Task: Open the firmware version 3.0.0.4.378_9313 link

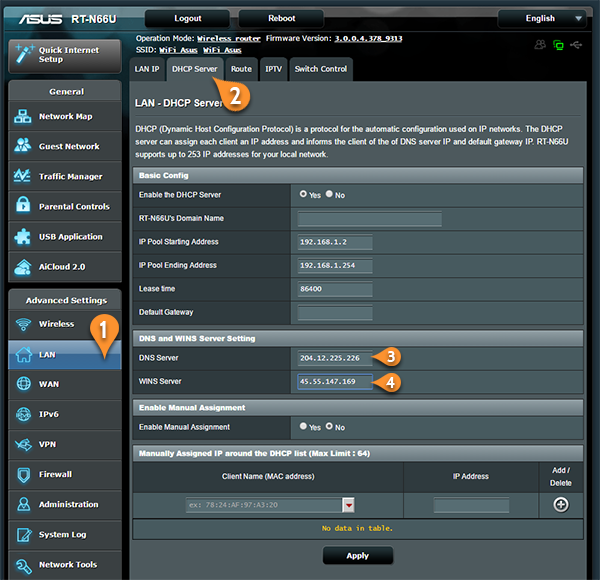Action: (368, 39)
